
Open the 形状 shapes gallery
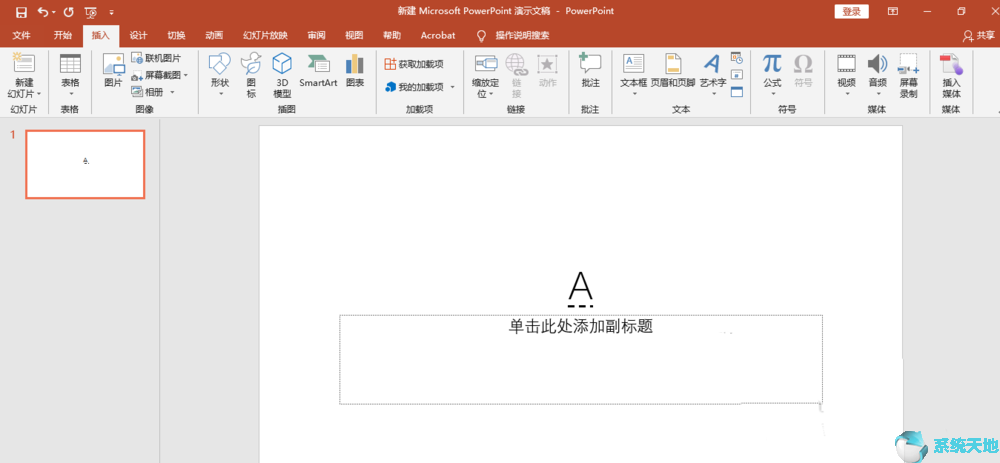pyautogui.click(x=220, y=75)
